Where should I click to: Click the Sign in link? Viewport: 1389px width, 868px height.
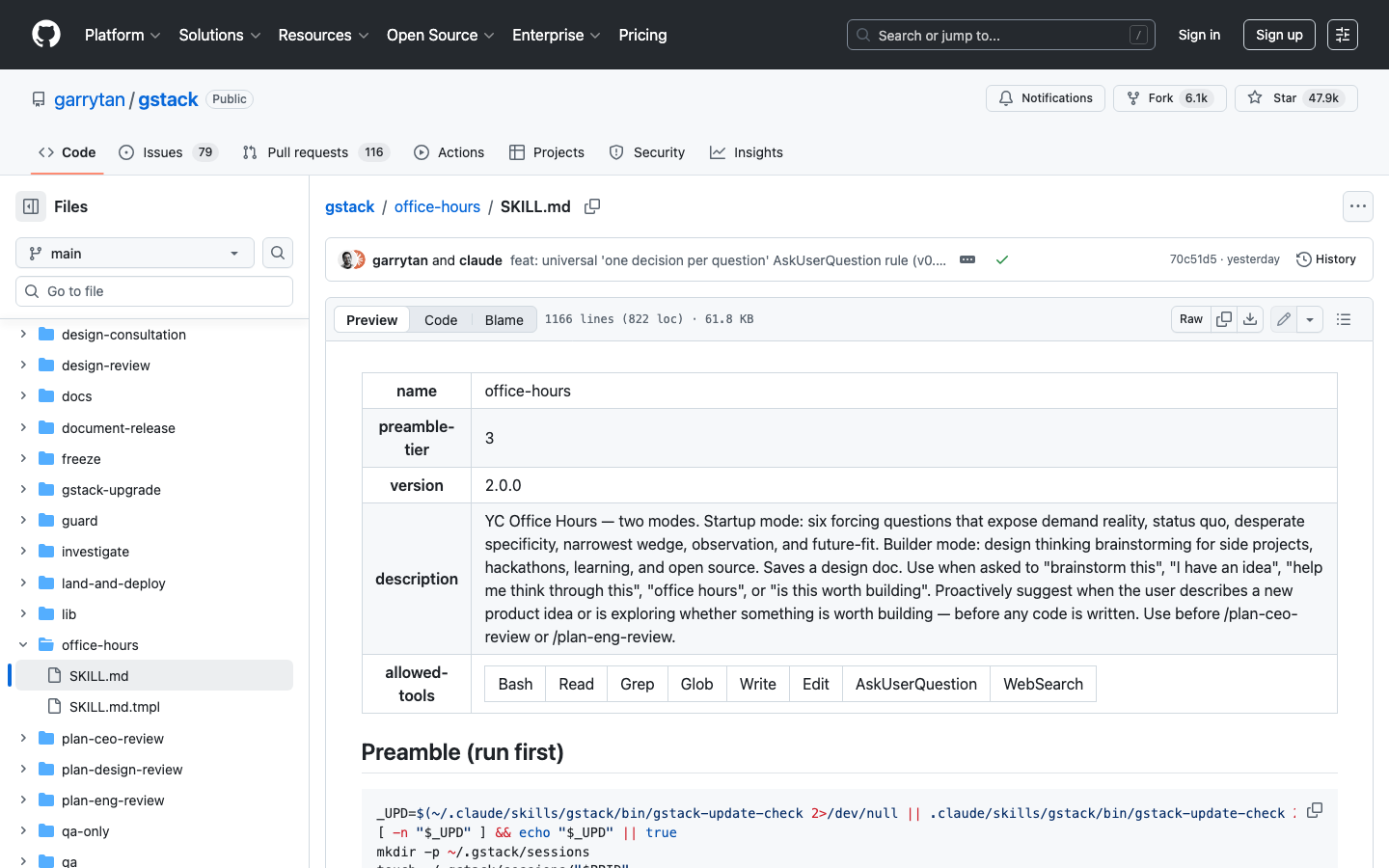click(x=1199, y=35)
